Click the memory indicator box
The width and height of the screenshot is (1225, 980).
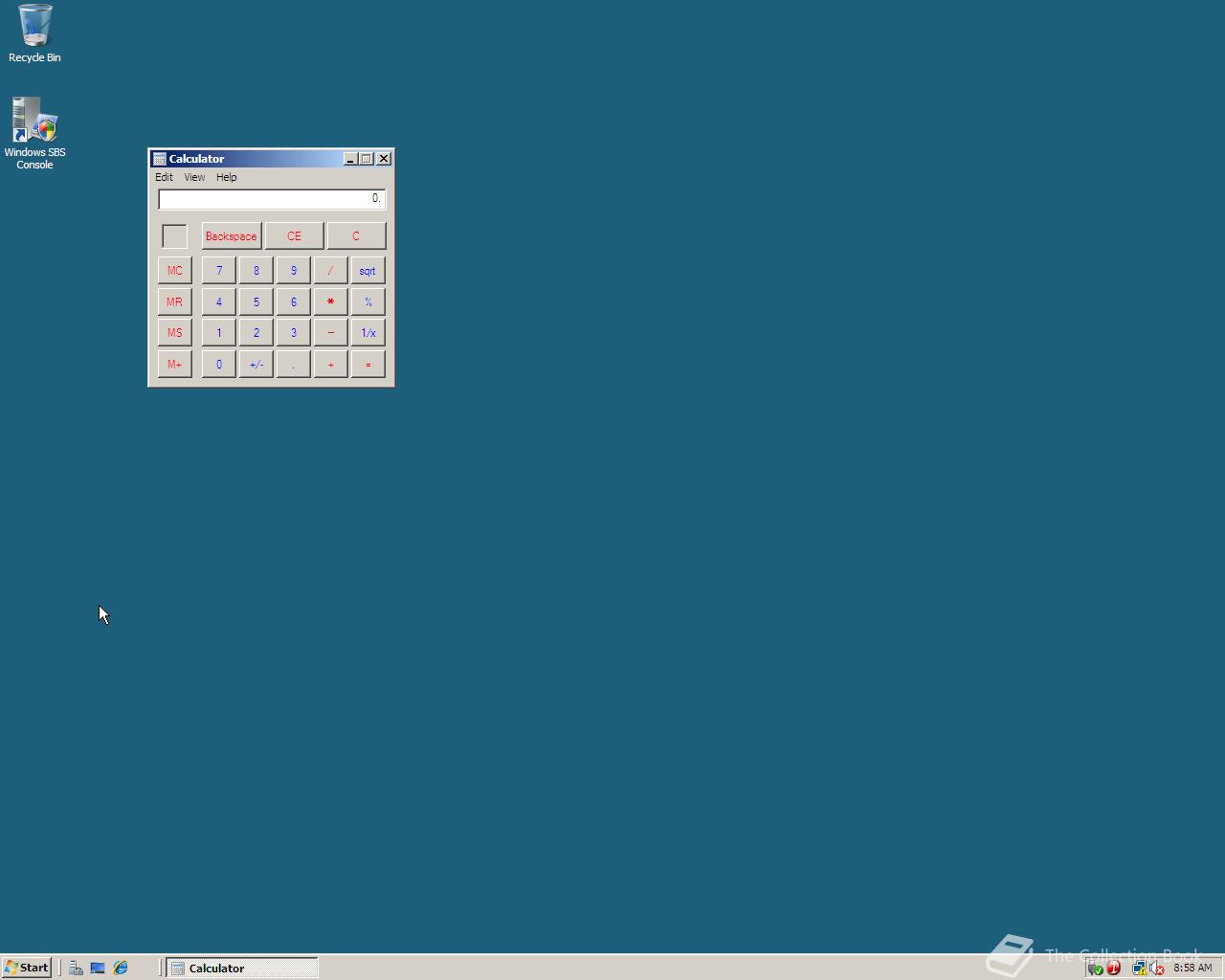174,236
